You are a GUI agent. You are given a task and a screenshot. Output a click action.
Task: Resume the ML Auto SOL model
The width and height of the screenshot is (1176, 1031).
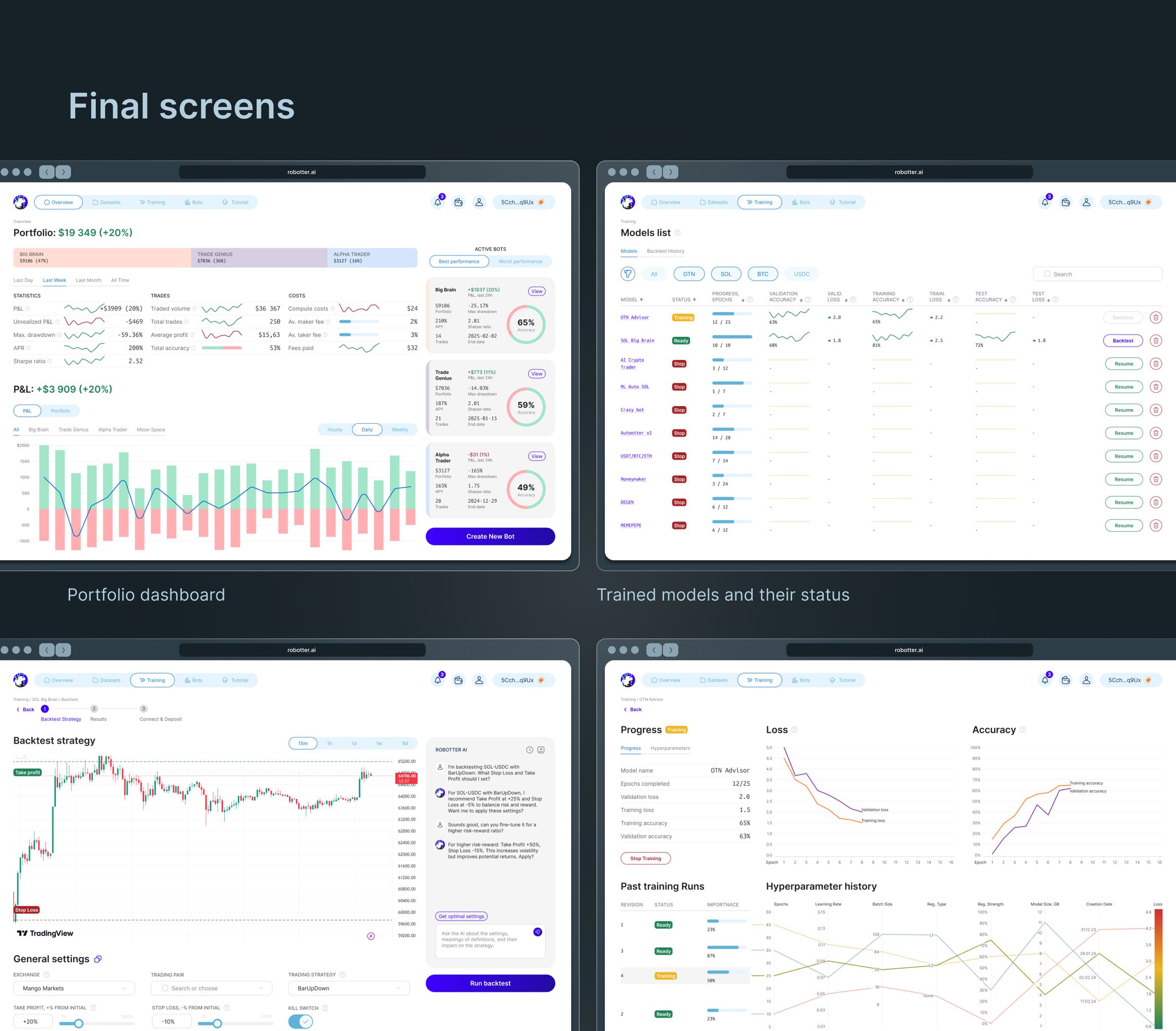click(x=1124, y=387)
